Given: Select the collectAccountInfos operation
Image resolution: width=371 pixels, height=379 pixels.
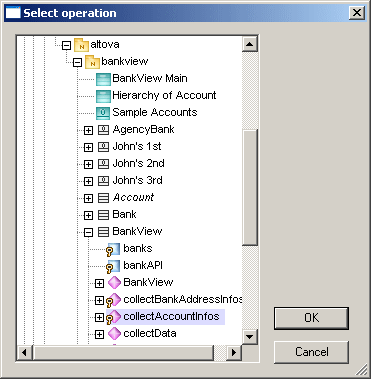Looking at the screenshot, I should 171,316.
